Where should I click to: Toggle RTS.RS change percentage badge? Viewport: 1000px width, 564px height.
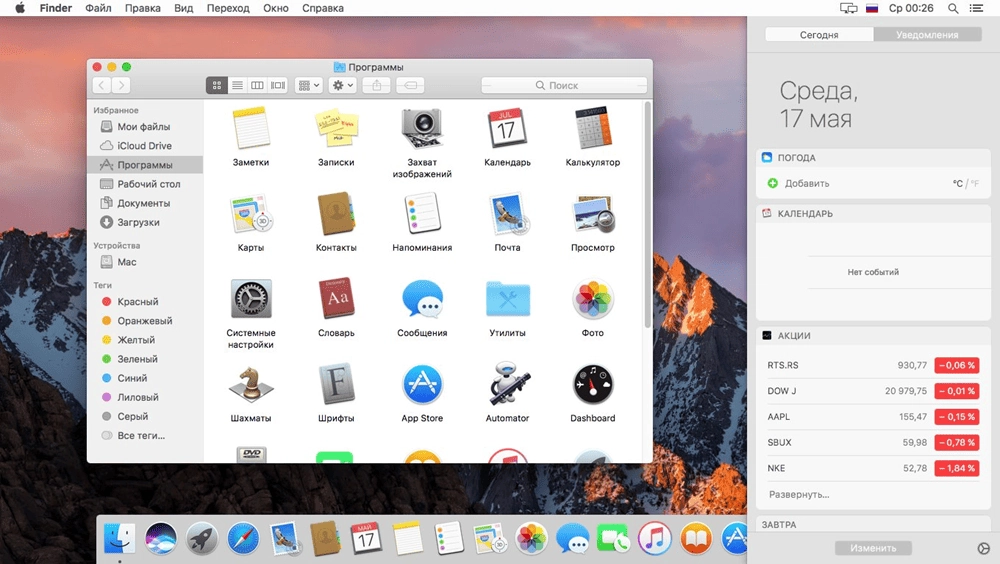[x=957, y=366]
